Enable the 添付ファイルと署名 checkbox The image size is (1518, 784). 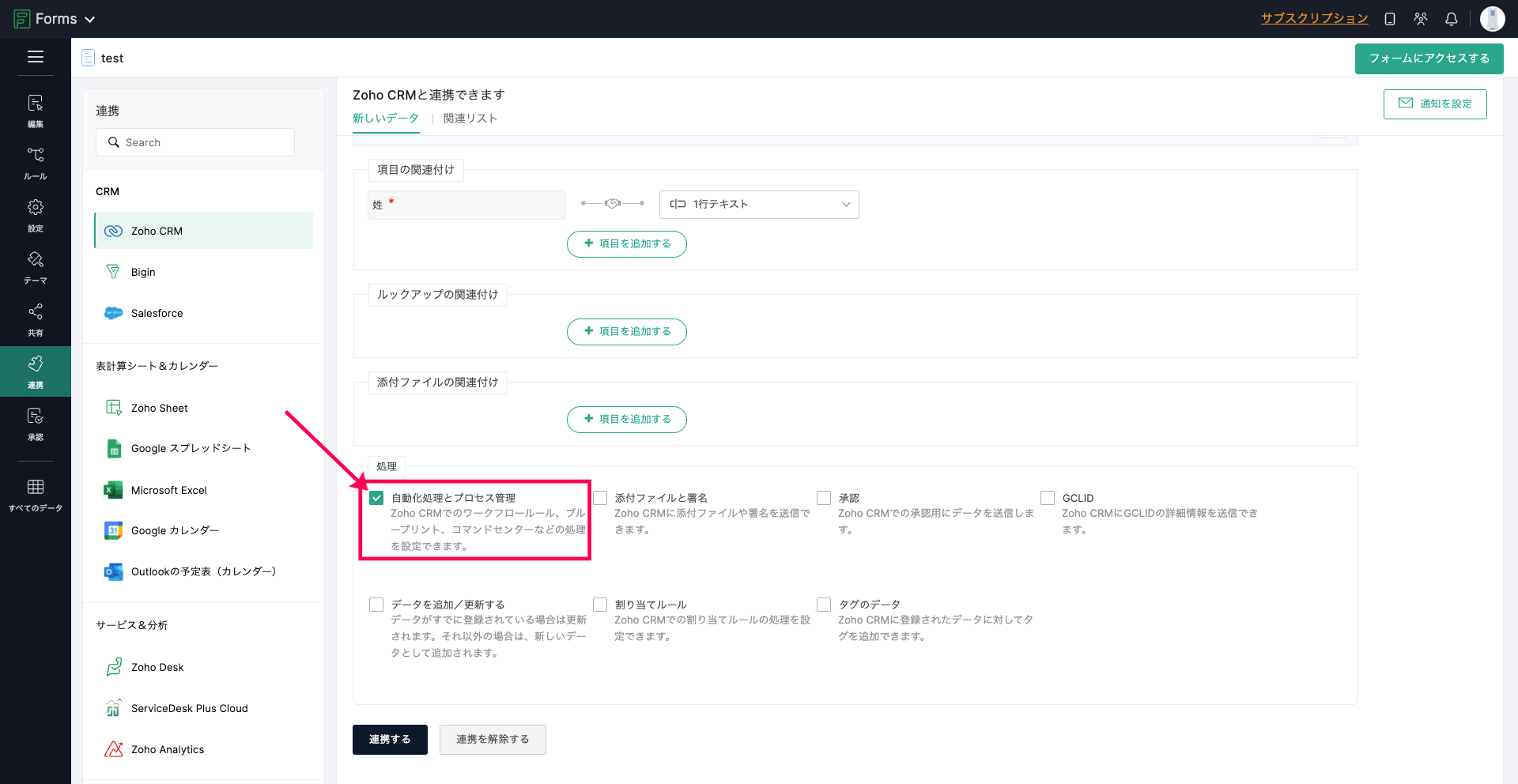coord(600,498)
